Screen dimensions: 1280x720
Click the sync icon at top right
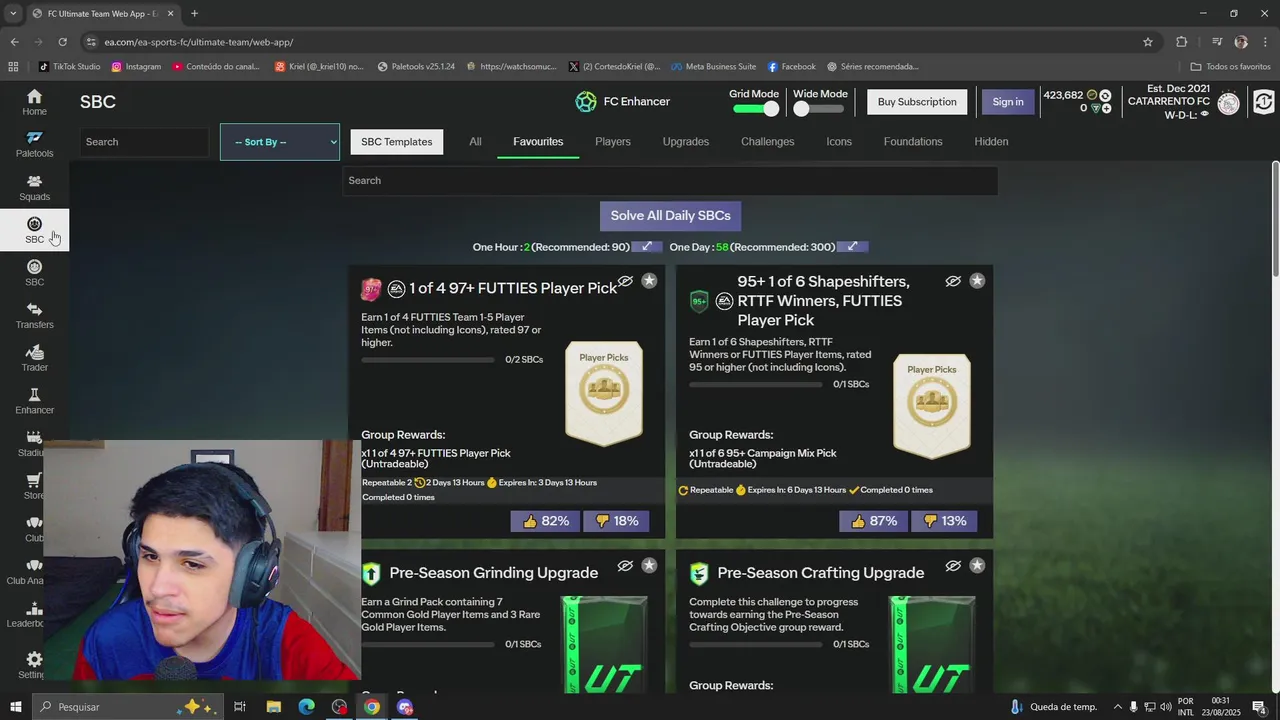[1264, 102]
